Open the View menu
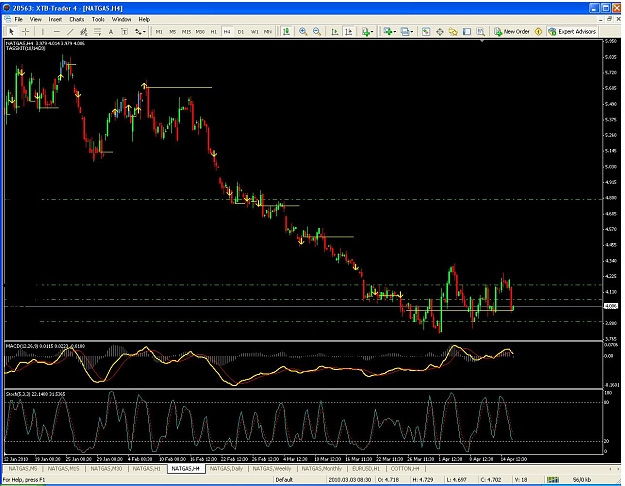Viewport: 625px width, 486px height. 35,19
